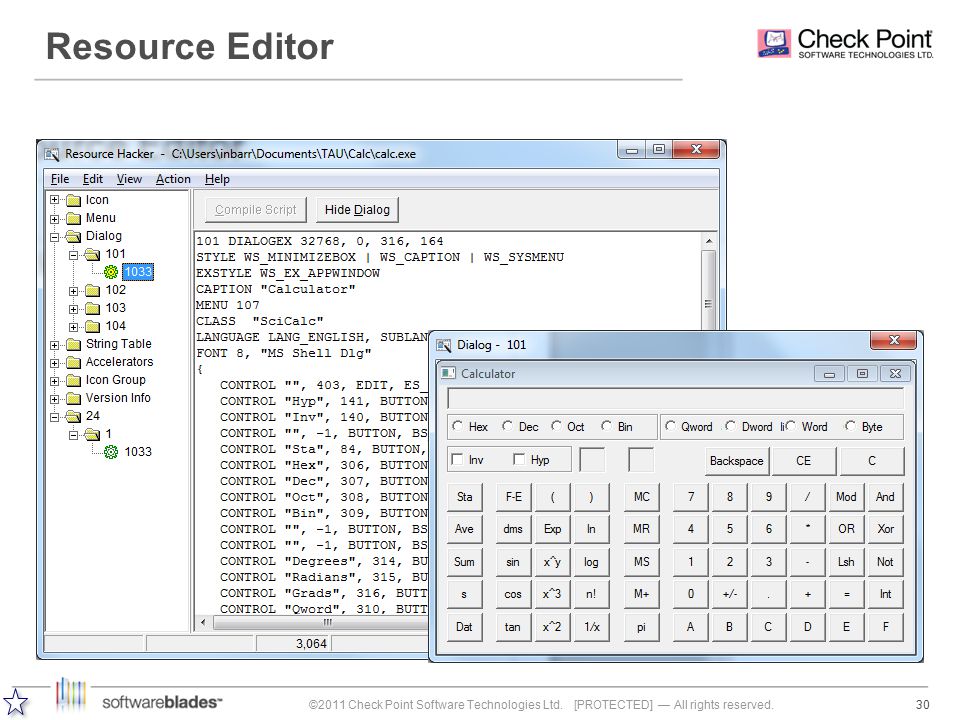Expand the String Table node
960x720 pixels.
tap(54, 345)
